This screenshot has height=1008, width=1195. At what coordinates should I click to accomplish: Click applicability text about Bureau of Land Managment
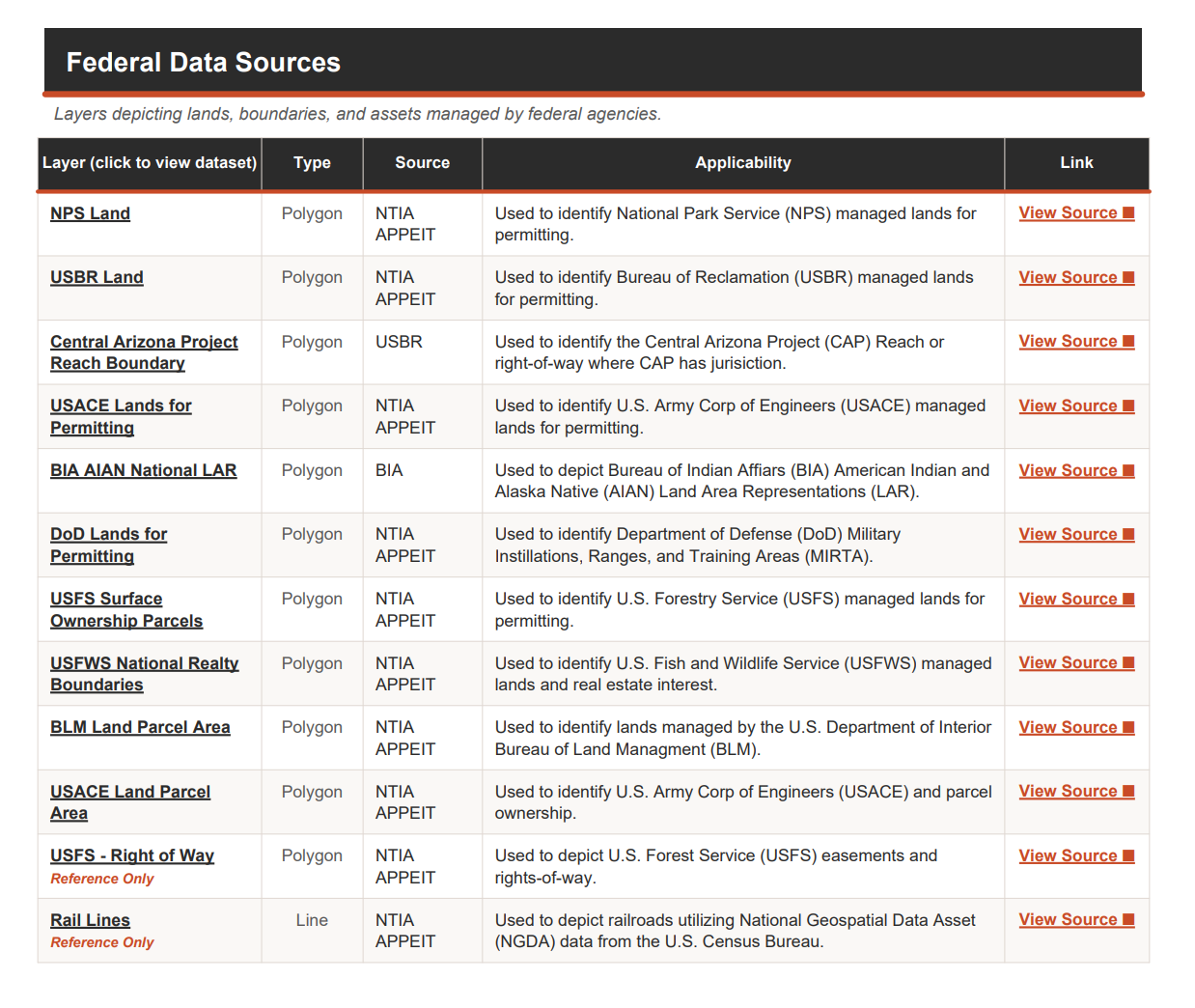pyautogui.click(x=743, y=738)
